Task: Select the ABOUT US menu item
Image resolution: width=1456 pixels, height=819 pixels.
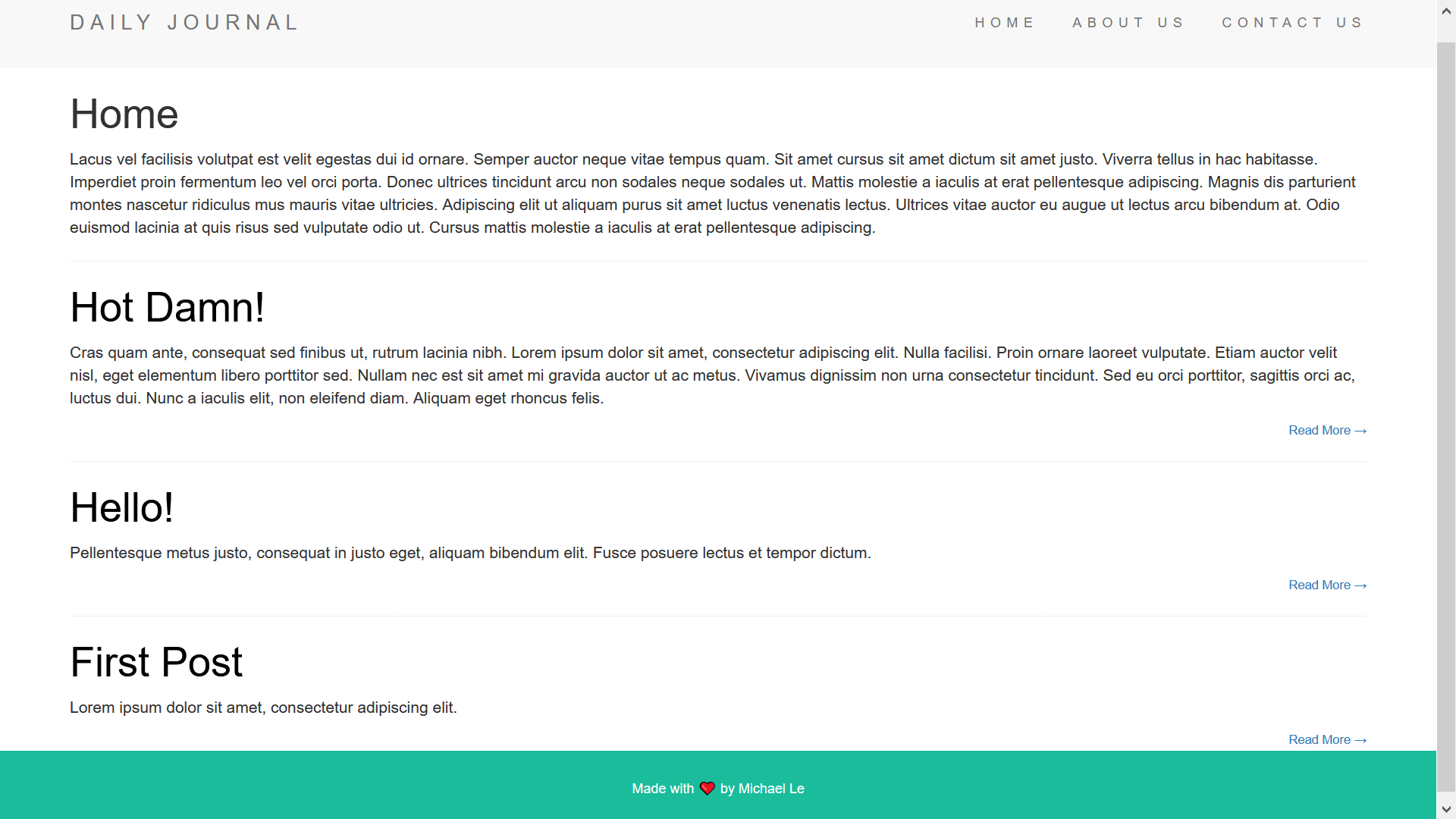Action: [x=1128, y=22]
